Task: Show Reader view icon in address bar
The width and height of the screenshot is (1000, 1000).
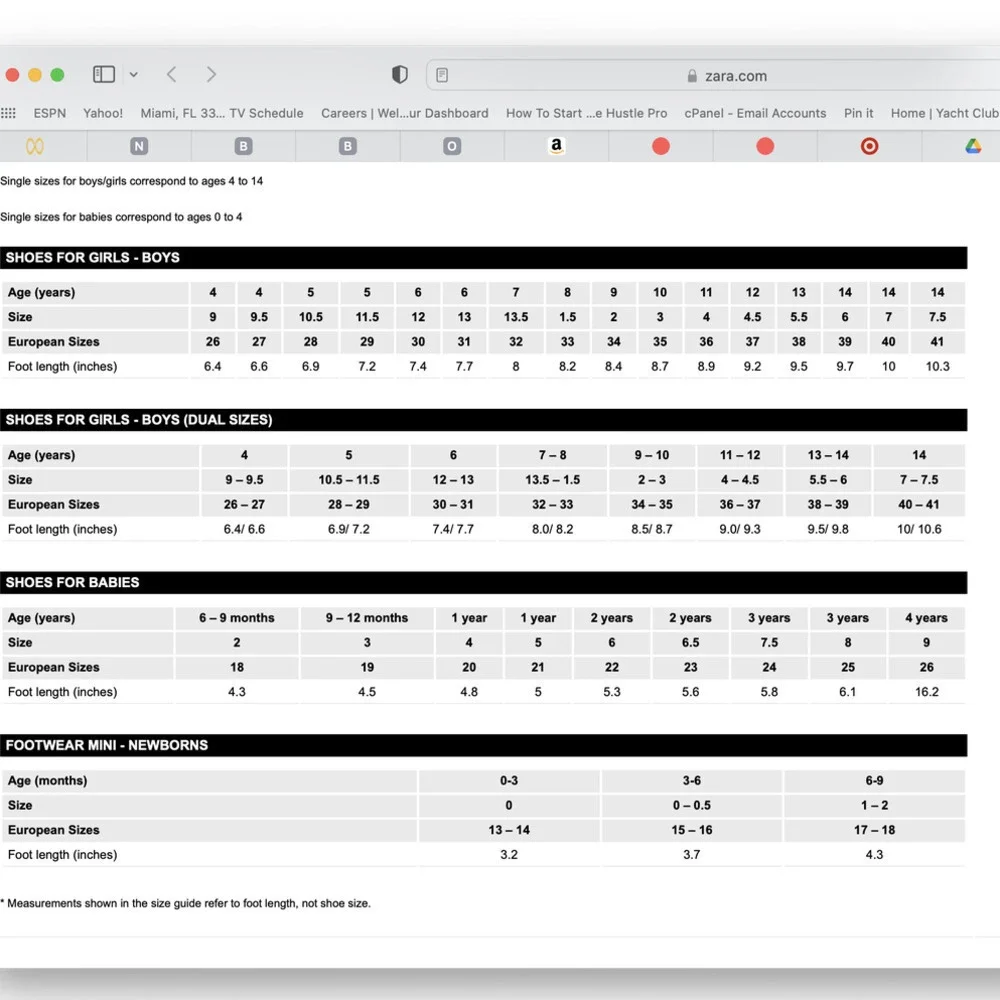Action: click(442, 75)
